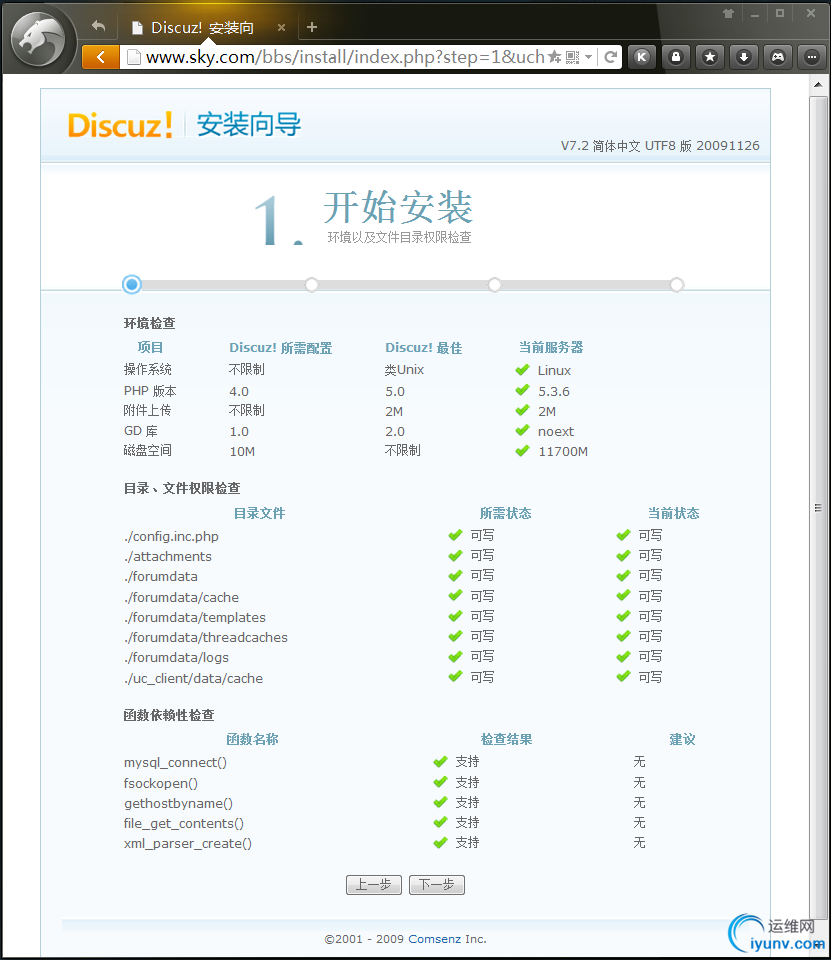Viewport: 831px width, 960px height.
Task: Click the green check next to 11700M
Action: (522, 451)
